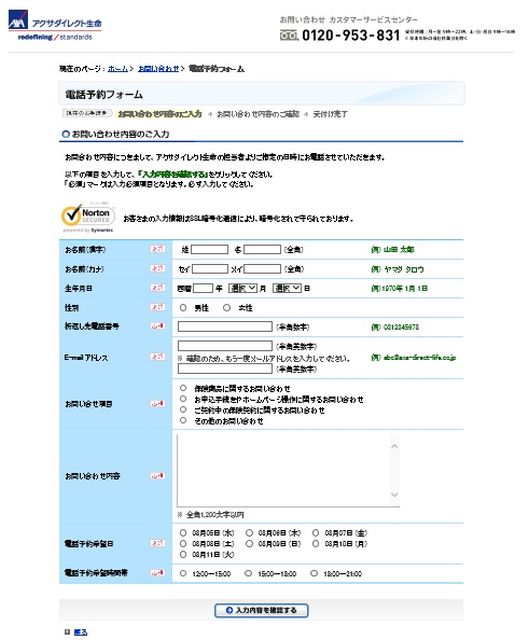Viewport: 529px width, 640px height.
Task: Select the 12:00-15:00 time slot
Action: [x=183, y=573]
